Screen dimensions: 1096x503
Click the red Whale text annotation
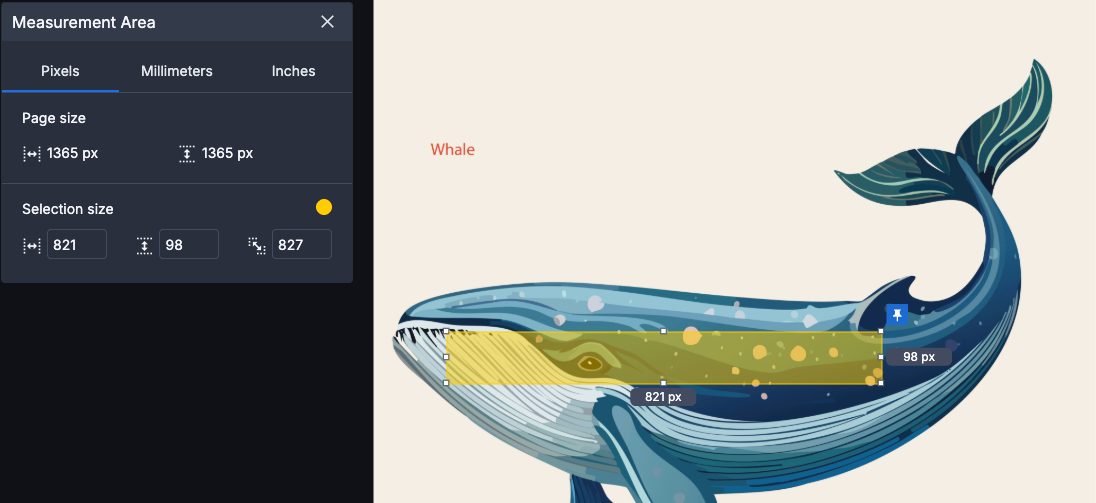(x=452, y=150)
